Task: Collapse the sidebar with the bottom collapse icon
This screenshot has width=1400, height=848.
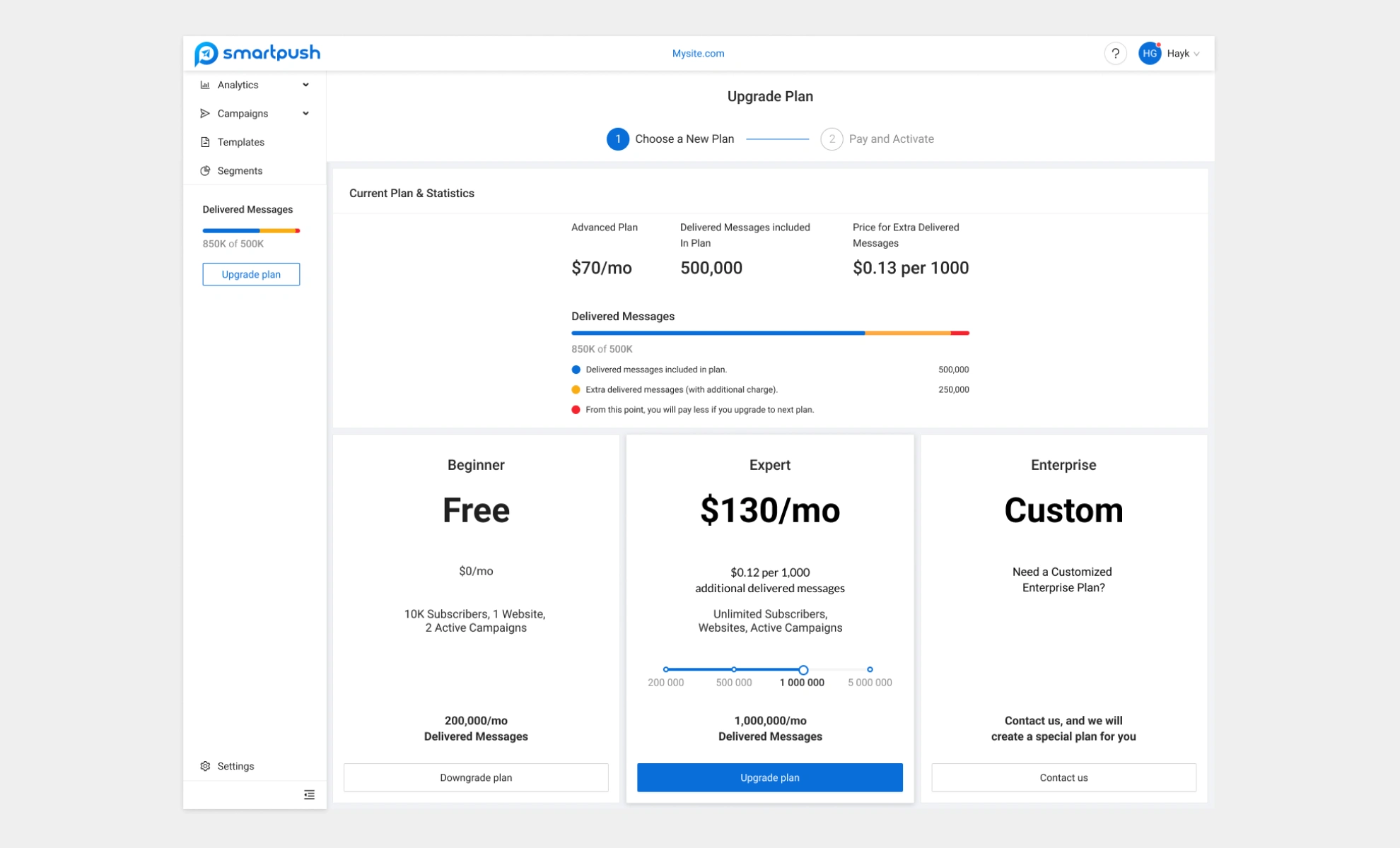Action: click(x=309, y=794)
